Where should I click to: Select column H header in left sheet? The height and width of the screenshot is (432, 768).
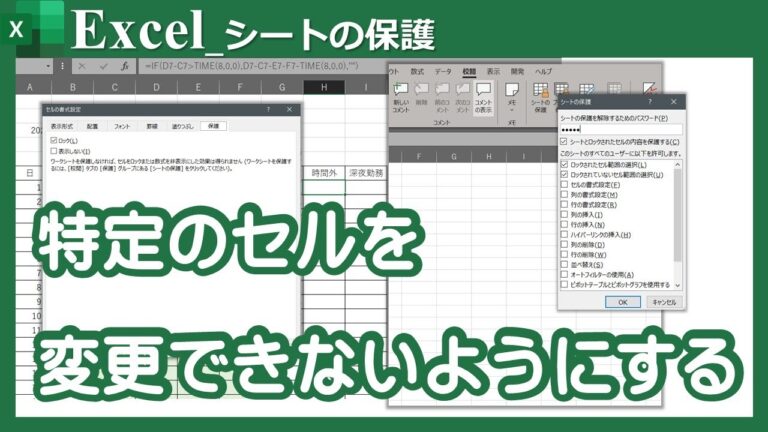click(324, 87)
